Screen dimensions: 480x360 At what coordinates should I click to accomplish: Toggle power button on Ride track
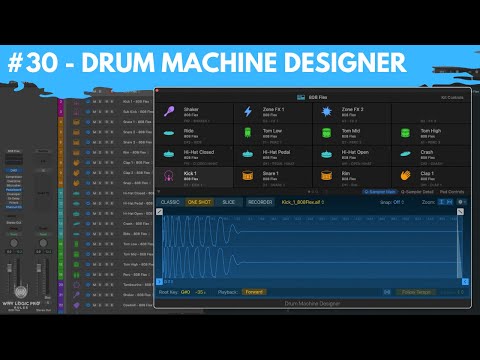click(88, 234)
